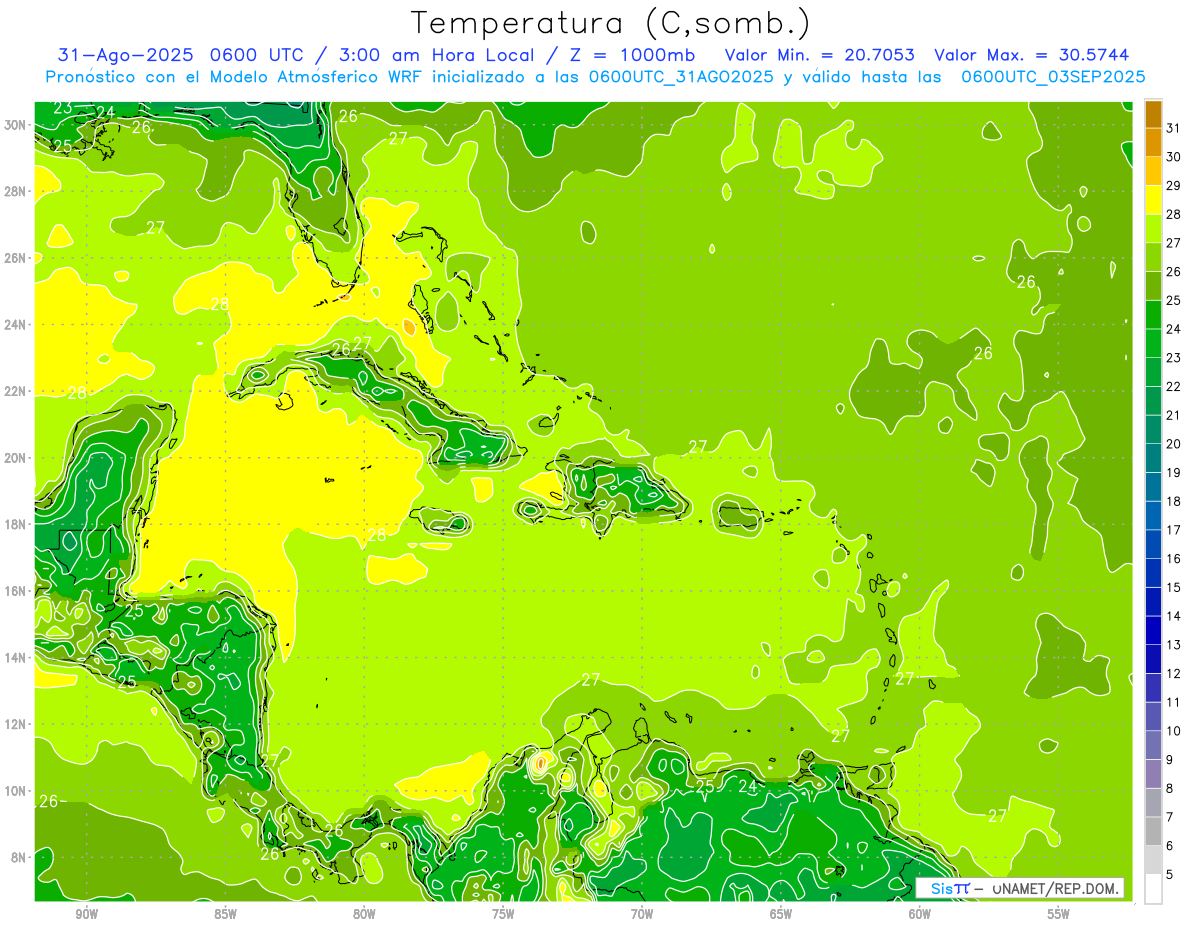The image size is (1200, 927).
Task: Click the '22N' latitude axis label
Action: coord(15,391)
